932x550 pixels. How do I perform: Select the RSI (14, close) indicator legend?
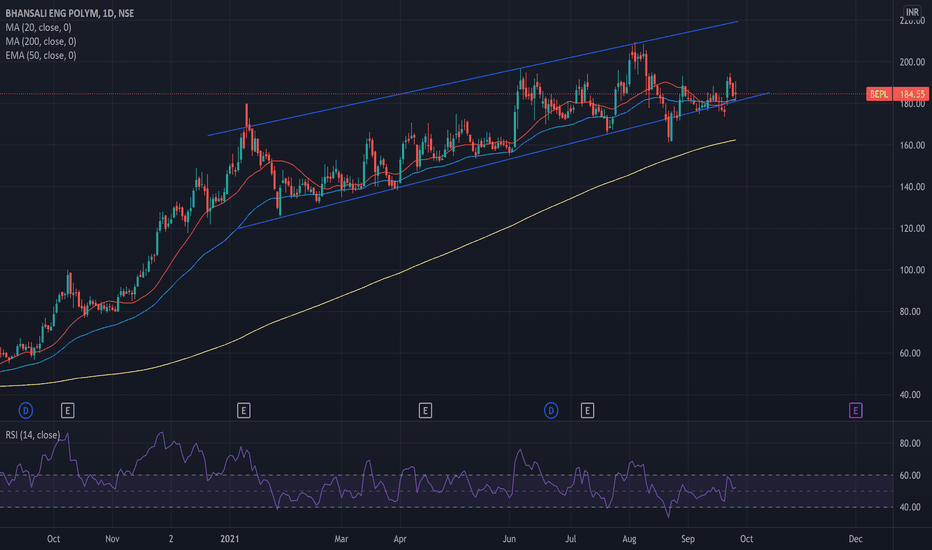click(x=33, y=435)
